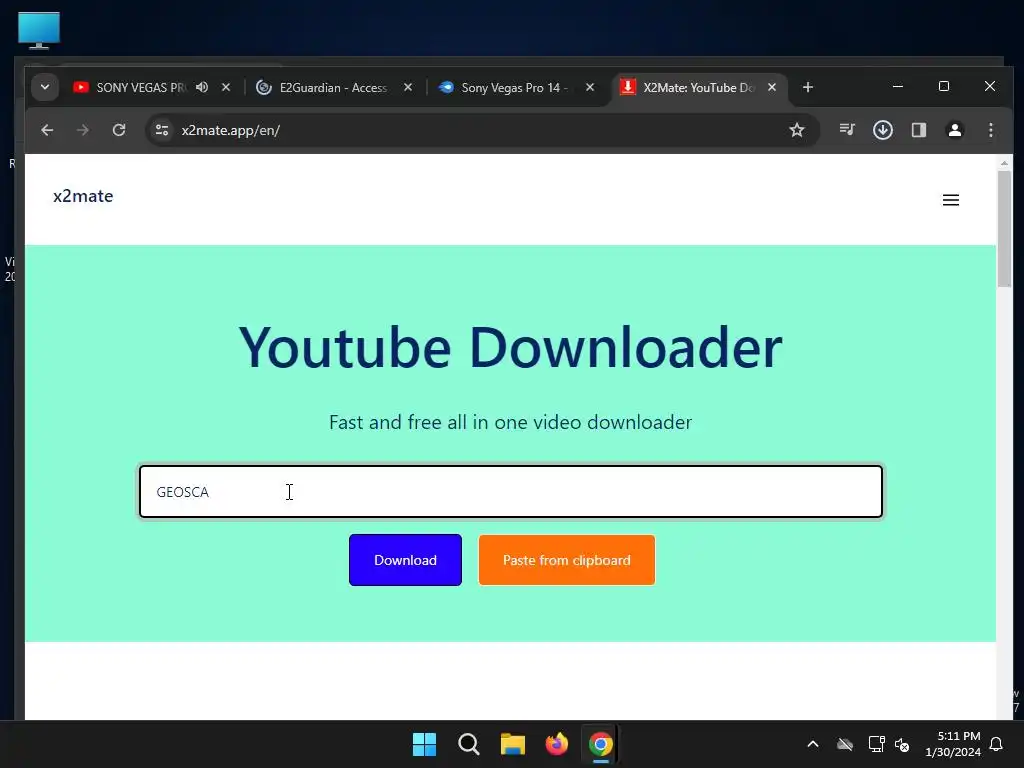This screenshot has width=1024, height=768.
Task: Click the page vertical scrollbar thumb
Action: 1004,229
